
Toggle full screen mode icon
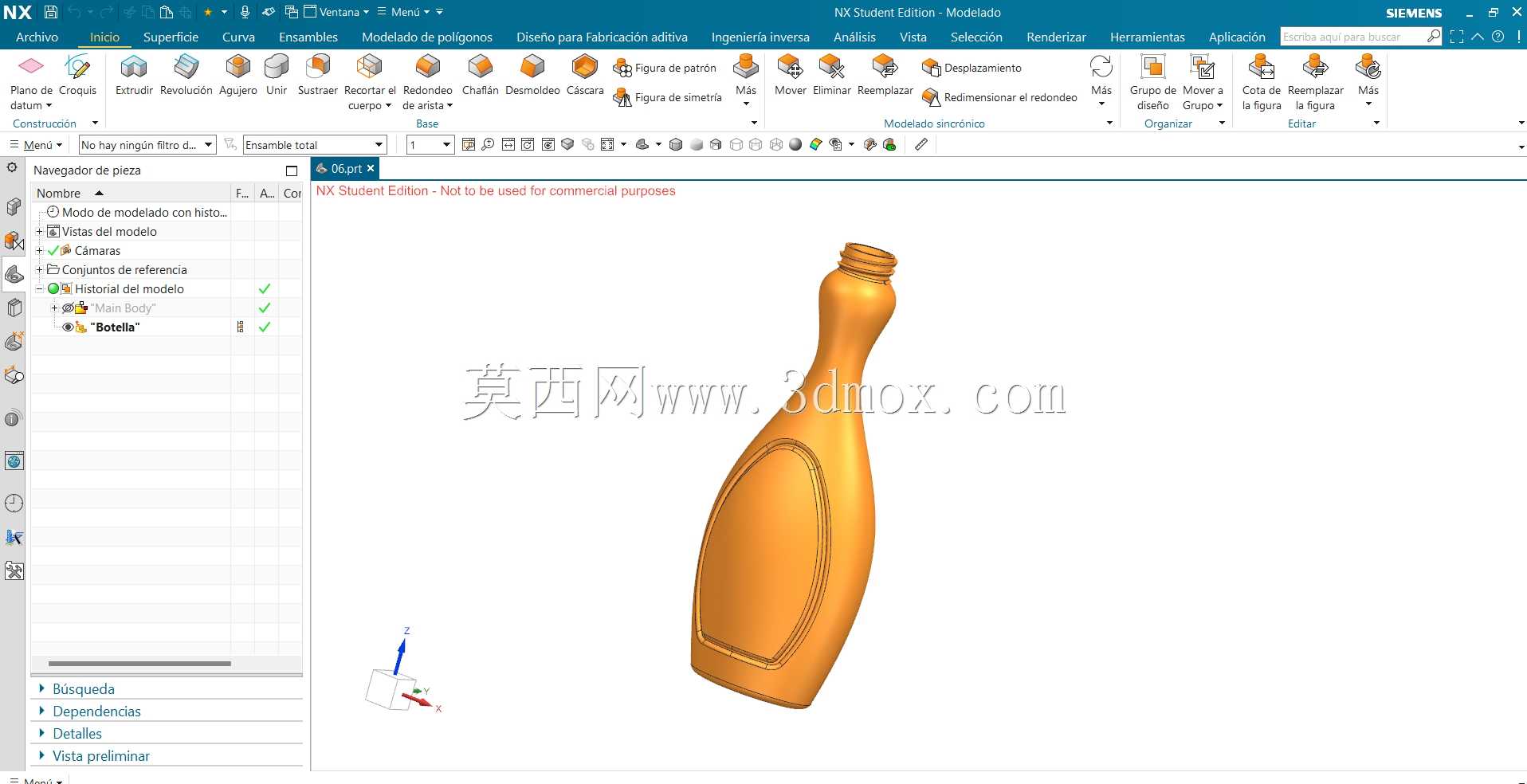click(1457, 37)
